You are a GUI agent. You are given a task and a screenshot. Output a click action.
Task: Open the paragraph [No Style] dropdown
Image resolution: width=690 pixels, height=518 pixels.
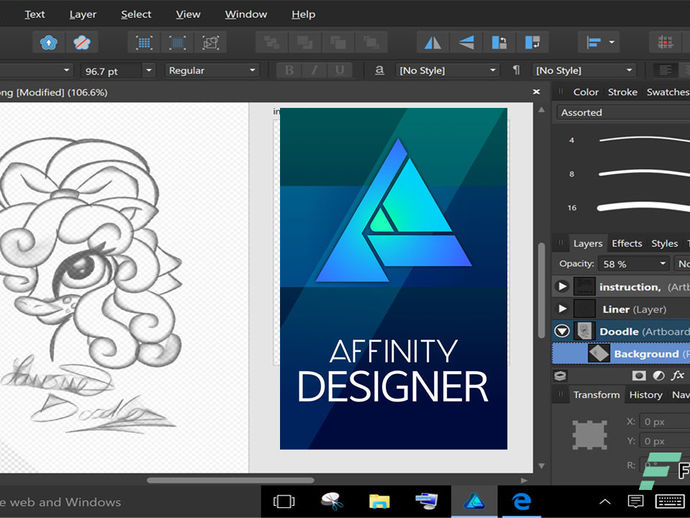click(584, 71)
